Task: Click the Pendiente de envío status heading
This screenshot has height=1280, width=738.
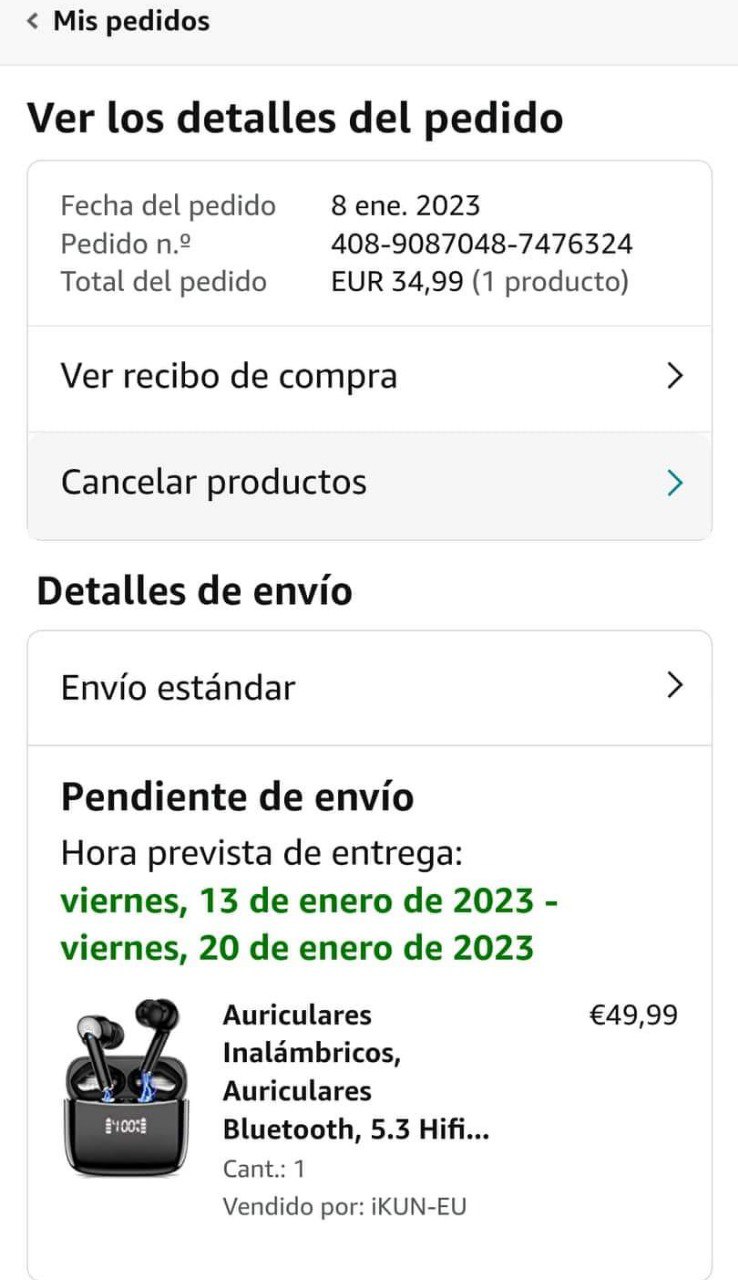Action: 237,797
